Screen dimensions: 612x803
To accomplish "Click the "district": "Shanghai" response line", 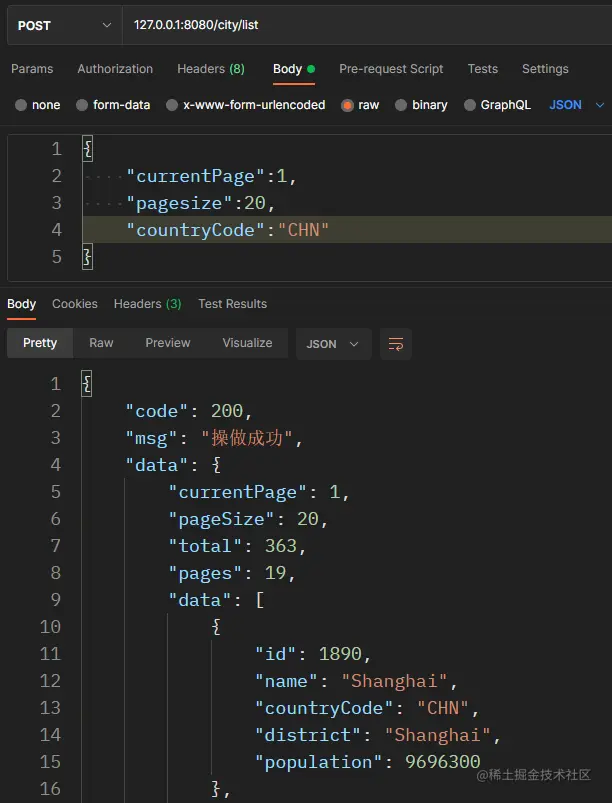I will coord(378,735).
